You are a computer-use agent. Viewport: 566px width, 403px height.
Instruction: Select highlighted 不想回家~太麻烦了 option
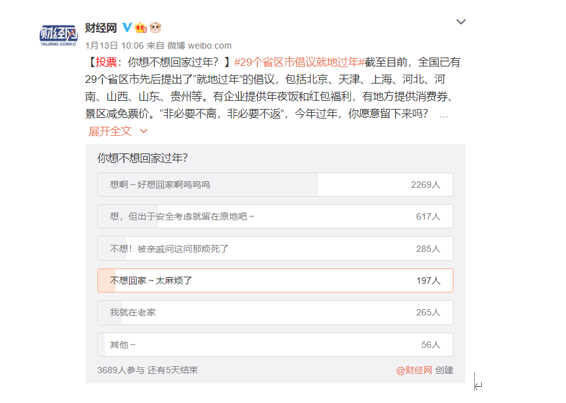pos(275,280)
